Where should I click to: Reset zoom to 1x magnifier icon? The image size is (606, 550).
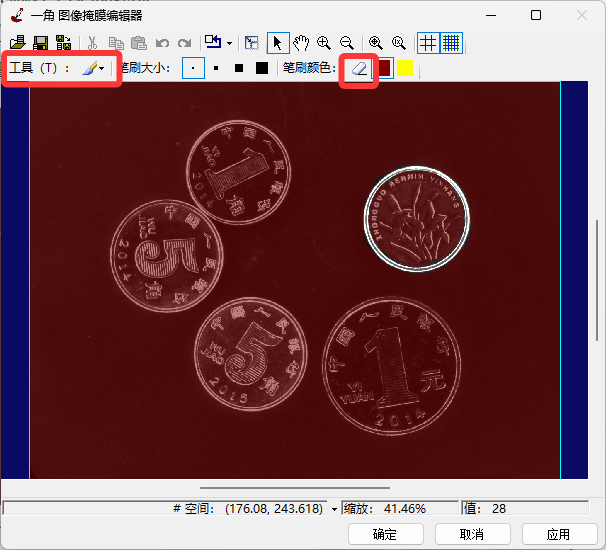398,43
